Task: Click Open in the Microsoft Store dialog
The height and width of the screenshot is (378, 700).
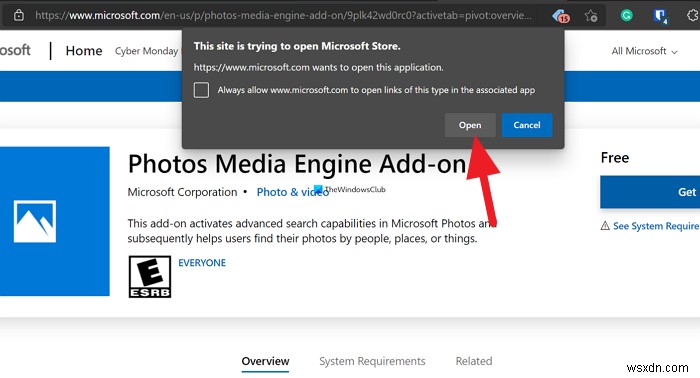Action: (470, 125)
